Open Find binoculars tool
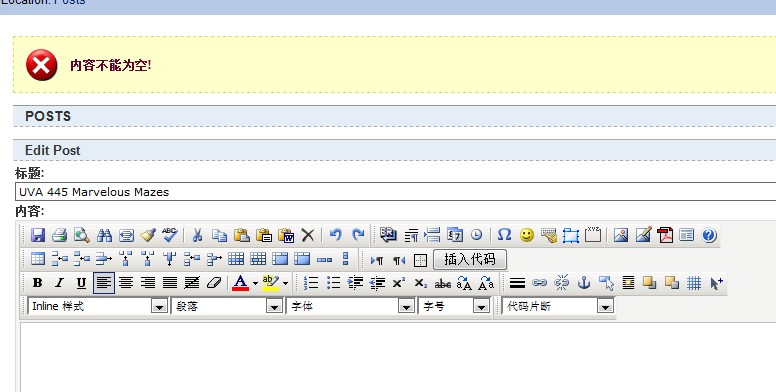The image size is (776, 392). [104, 235]
